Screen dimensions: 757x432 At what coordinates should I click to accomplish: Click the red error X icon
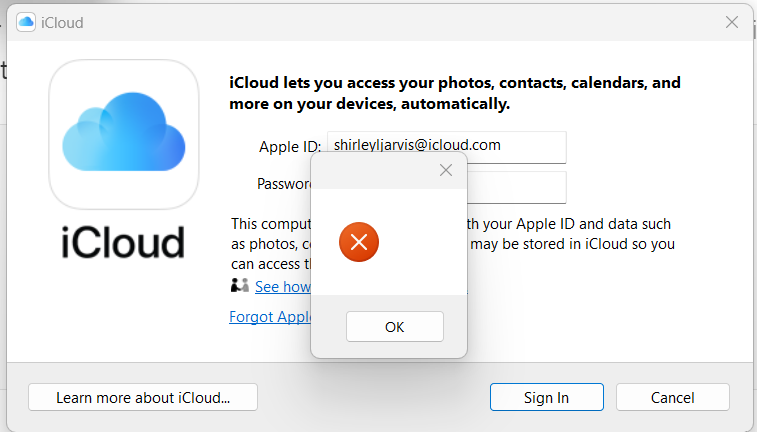click(358, 241)
